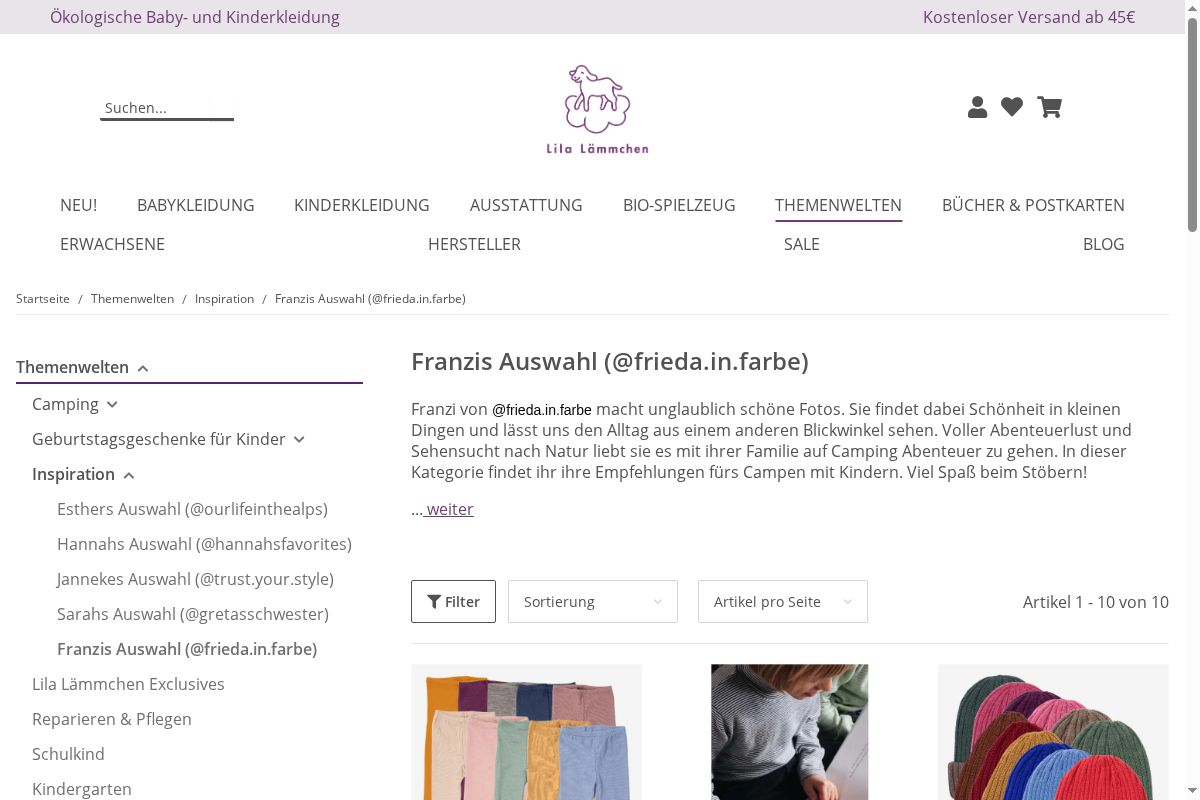Screen dimensions: 1200x800
Task: Collapse the Inspiration category chevron
Action: click(129, 475)
